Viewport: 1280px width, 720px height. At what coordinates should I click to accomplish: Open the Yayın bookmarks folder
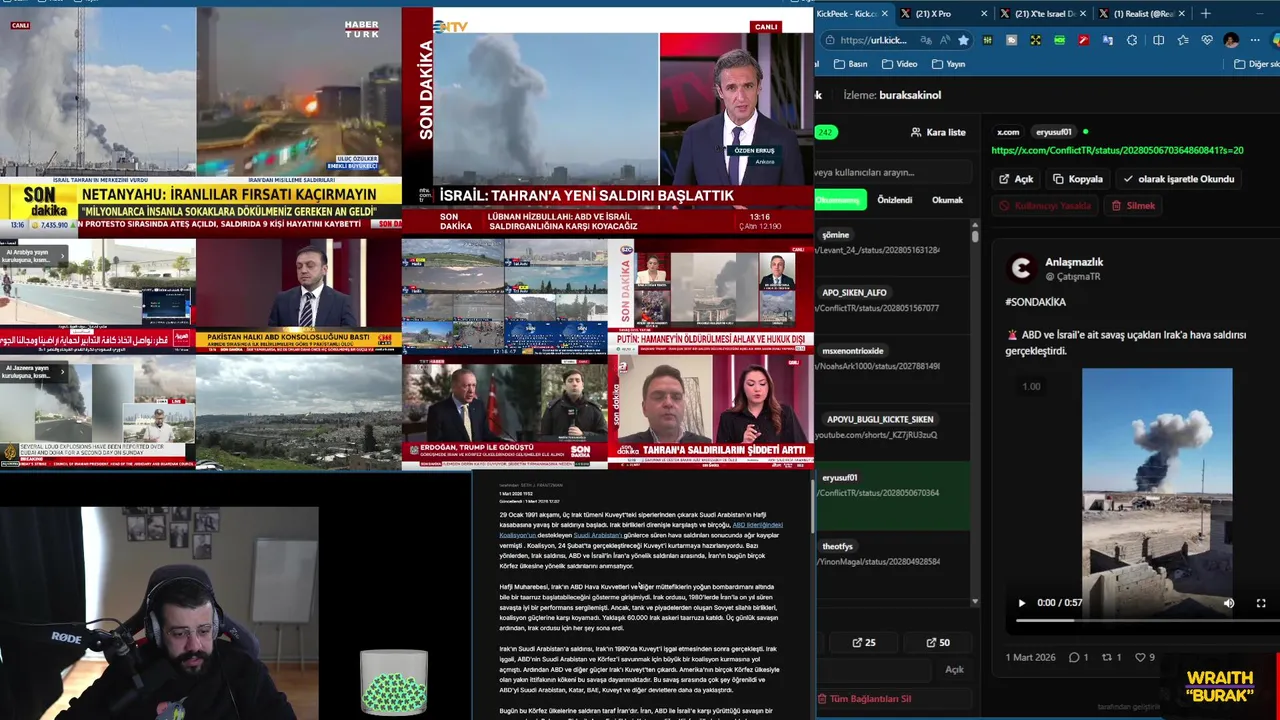[947, 64]
